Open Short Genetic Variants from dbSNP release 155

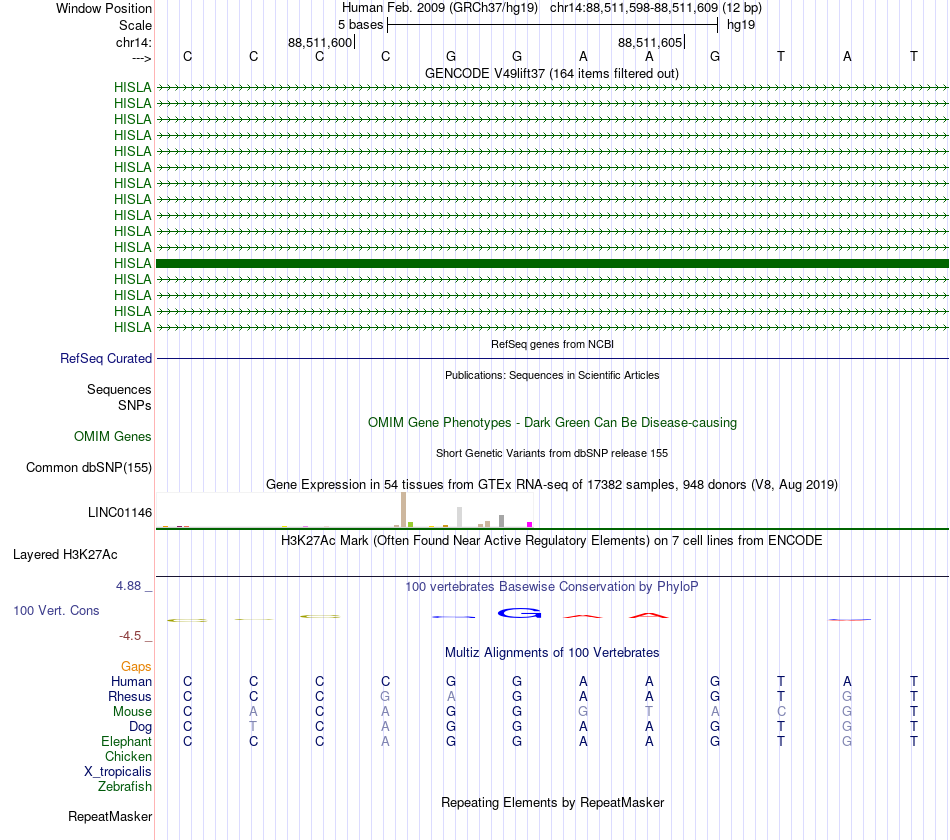tap(552, 453)
